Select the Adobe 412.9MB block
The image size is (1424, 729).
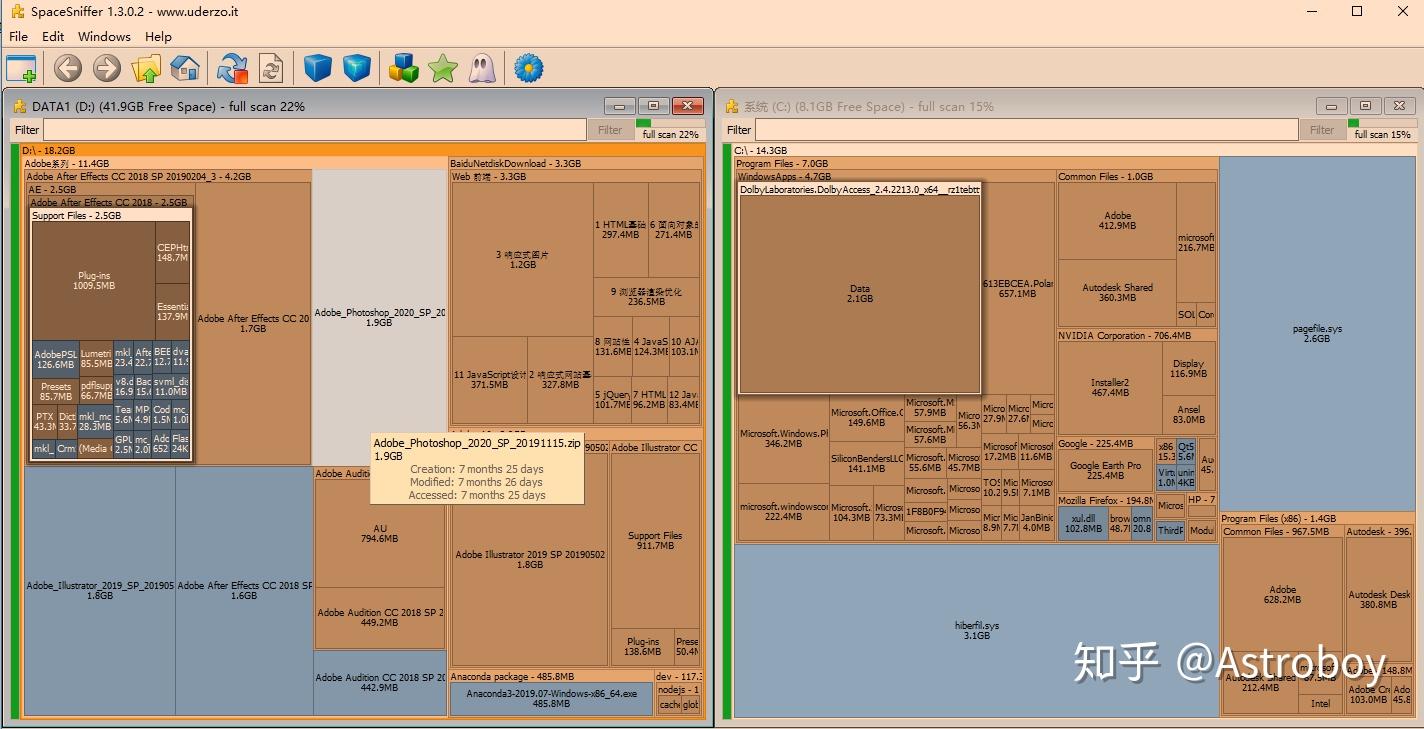tap(1117, 221)
